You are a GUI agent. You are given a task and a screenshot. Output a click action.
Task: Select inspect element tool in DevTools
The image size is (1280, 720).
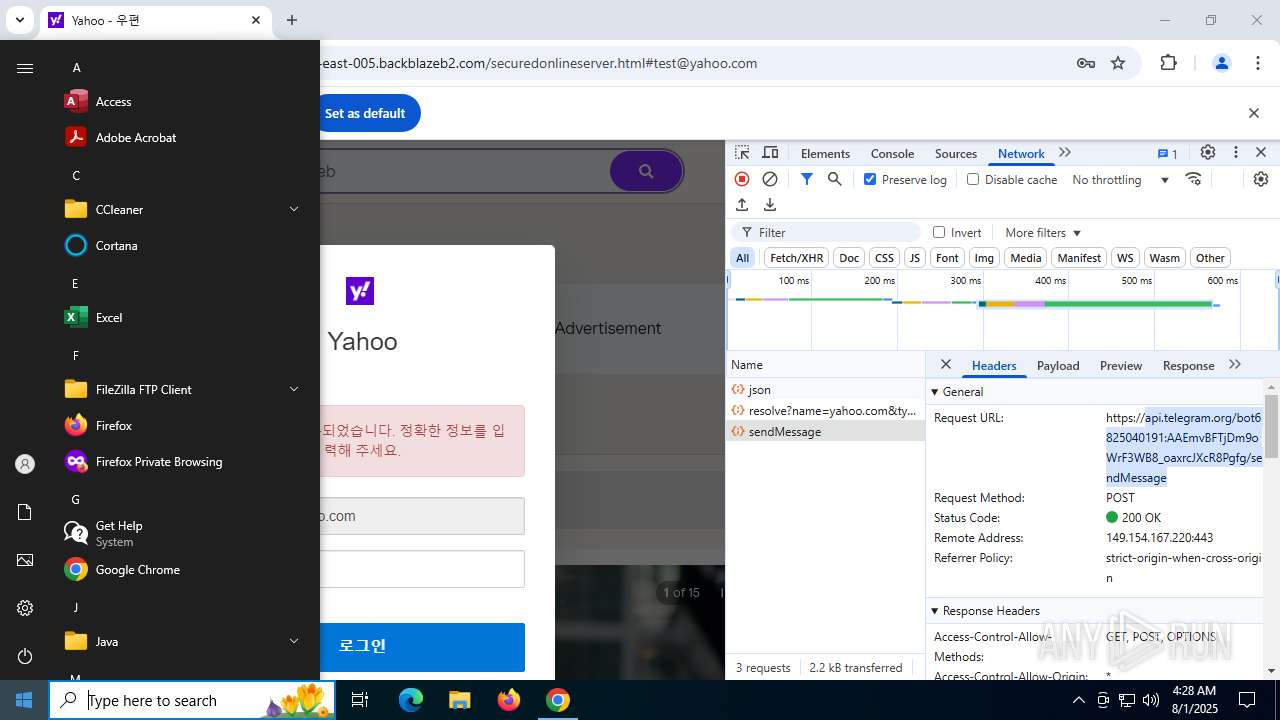point(742,153)
